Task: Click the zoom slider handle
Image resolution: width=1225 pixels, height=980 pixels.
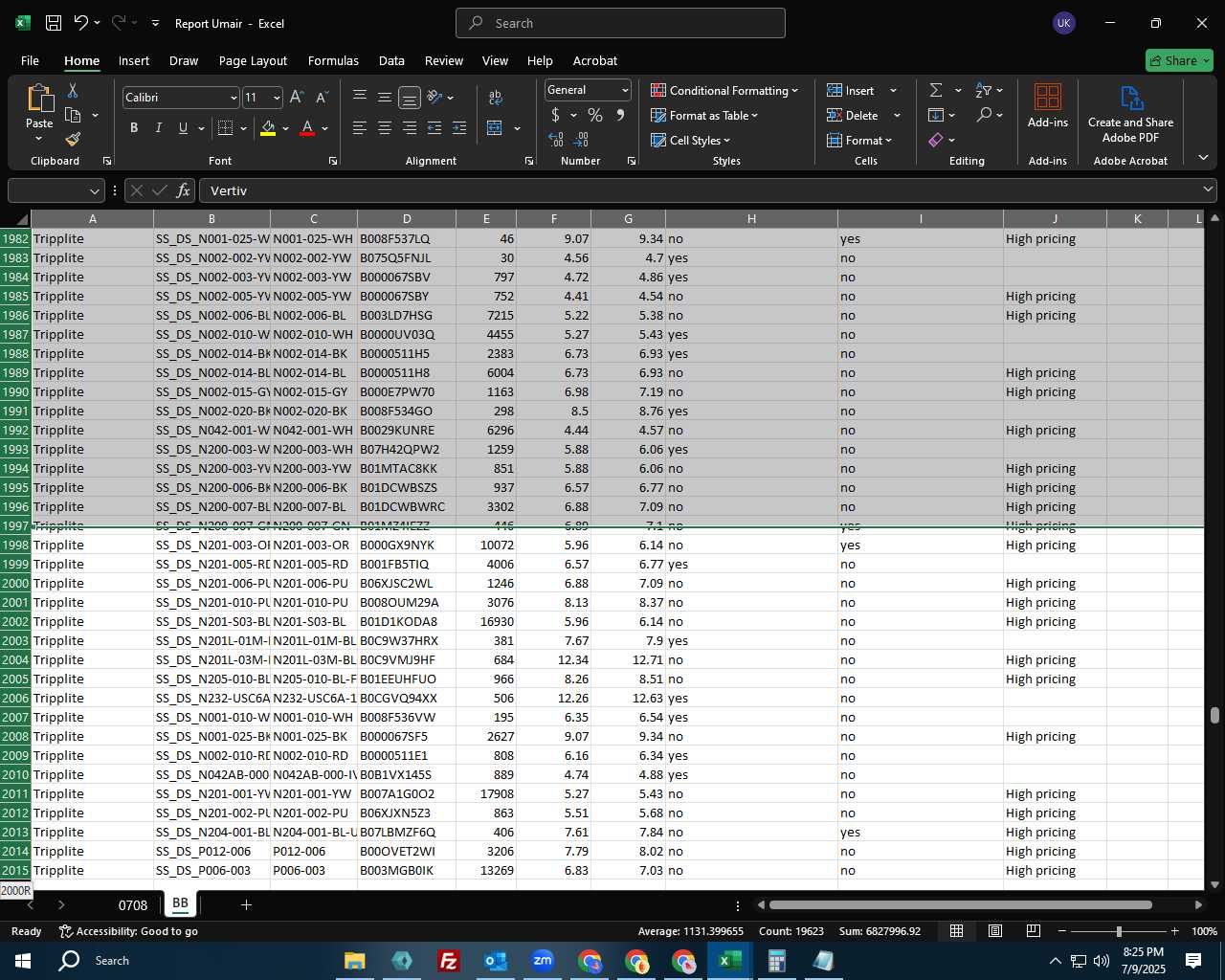Action: [x=1119, y=931]
